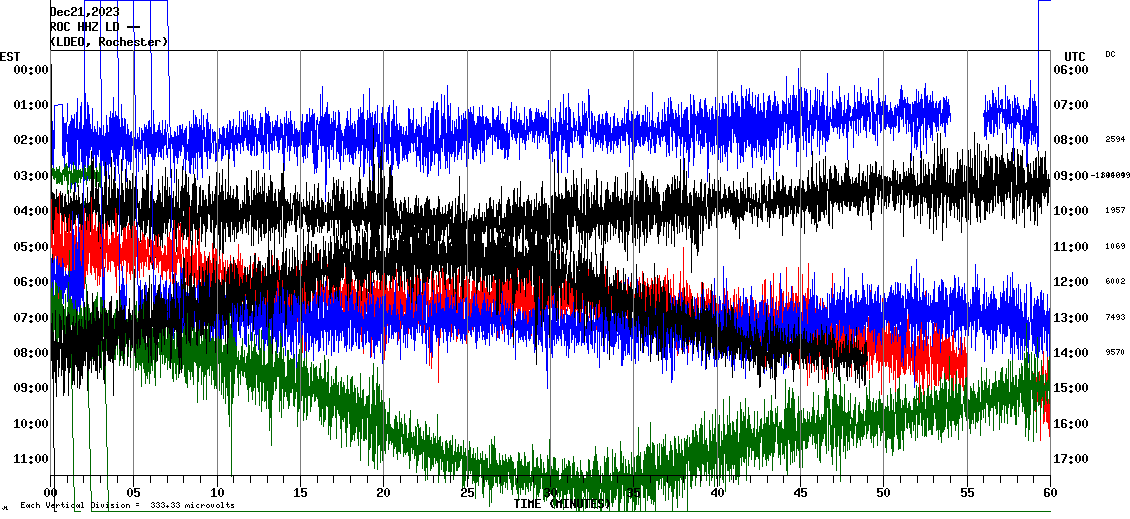1130x519 pixels.
Task: Click the DC value 7493
Action: point(1115,316)
